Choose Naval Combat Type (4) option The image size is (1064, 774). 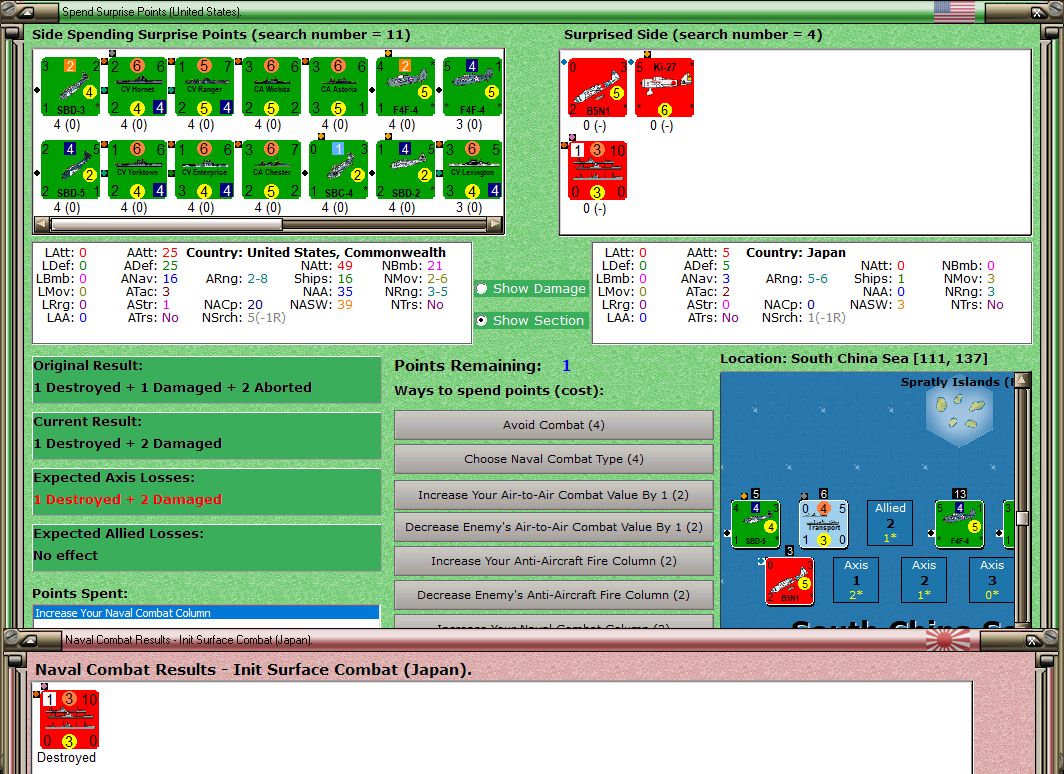tap(554, 459)
